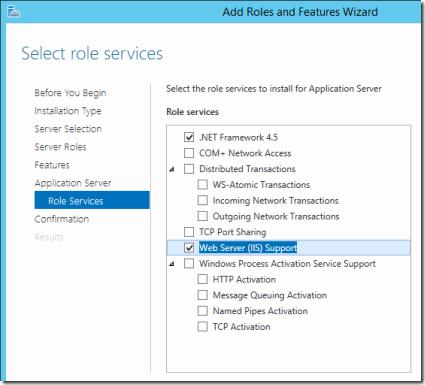Toggle WS-Atomic Transactions checkbox
This screenshot has width=425, height=385.
[x=203, y=184]
